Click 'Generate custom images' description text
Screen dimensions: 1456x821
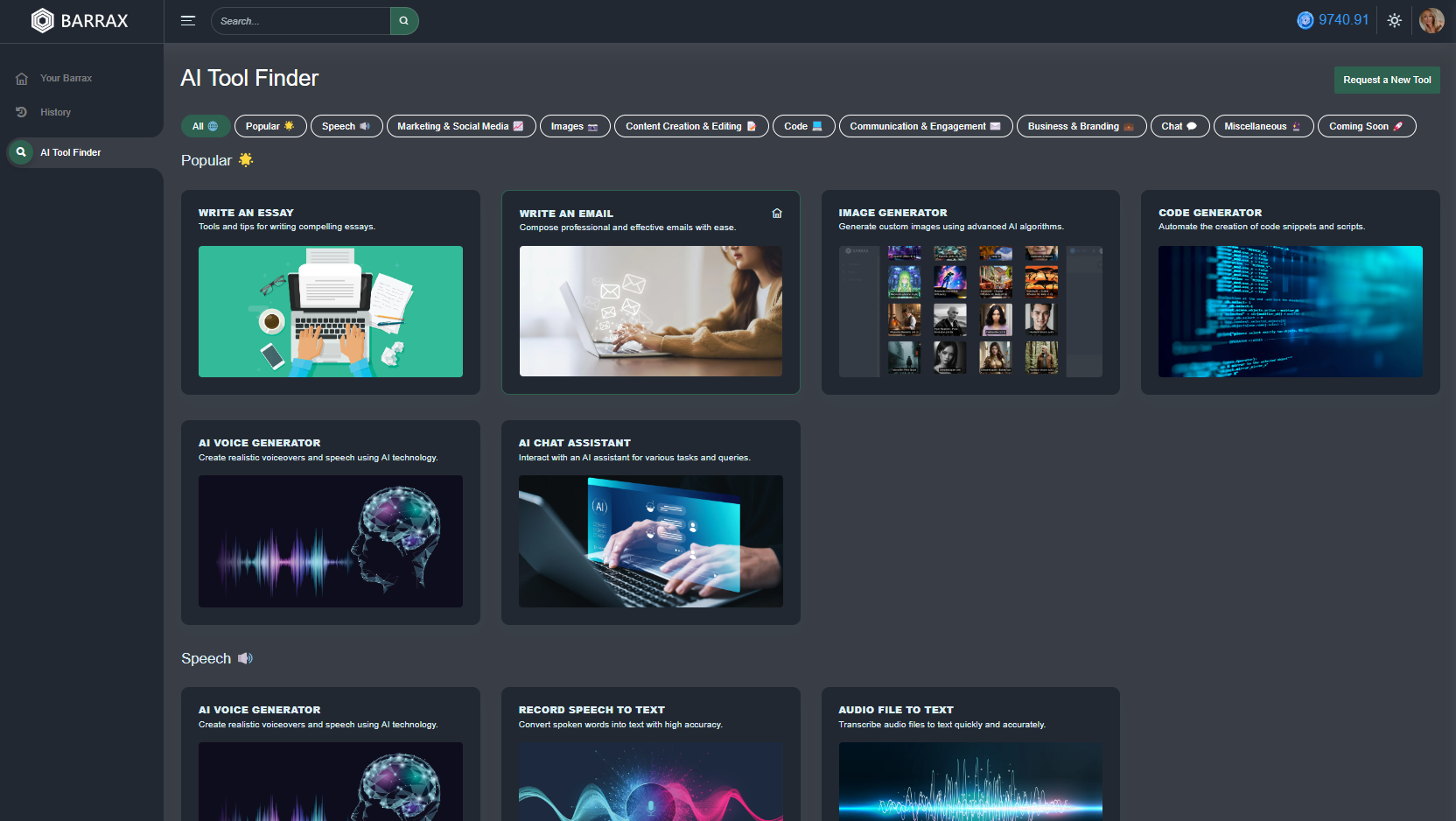(x=951, y=227)
